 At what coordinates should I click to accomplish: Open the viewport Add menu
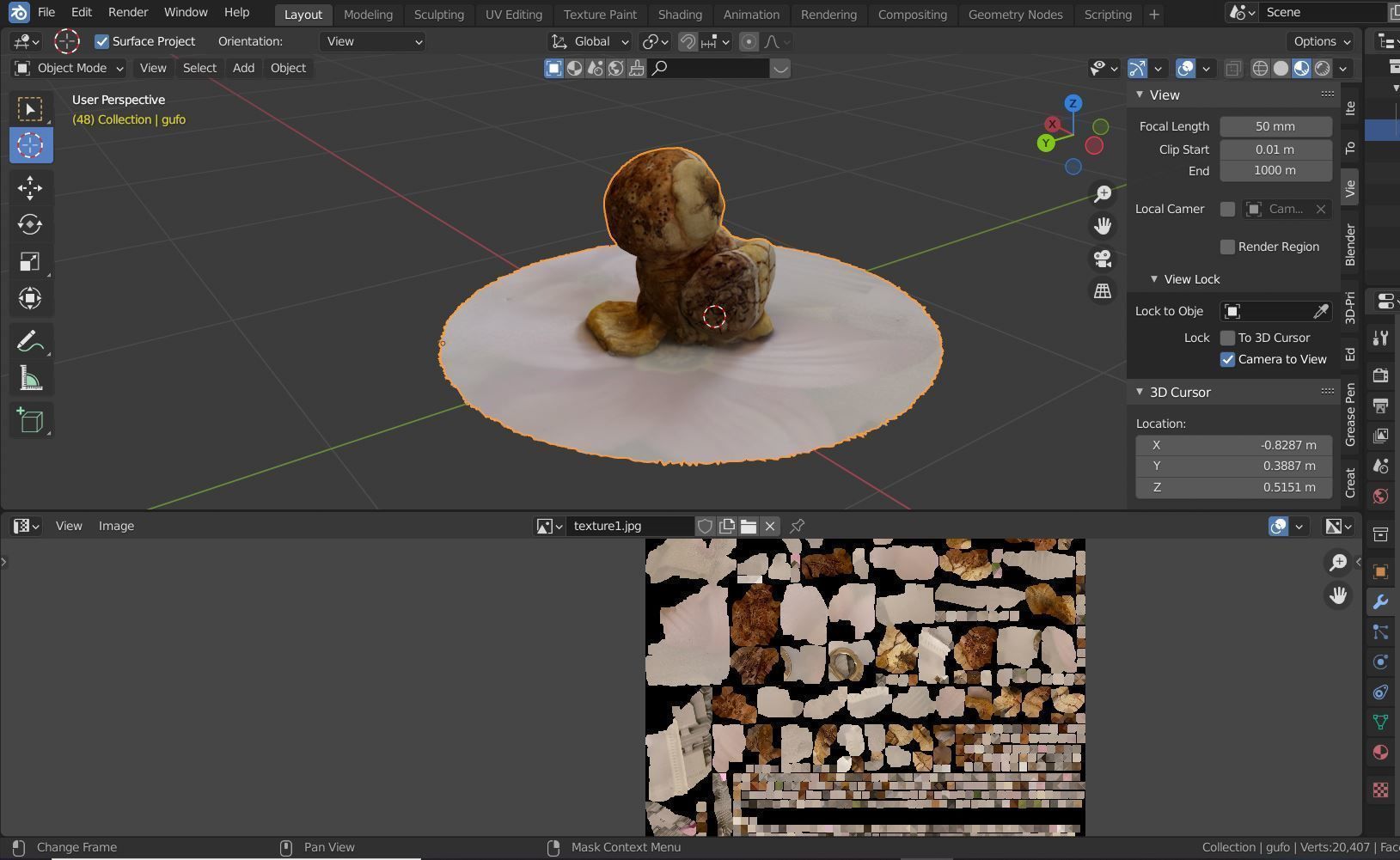pyautogui.click(x=243, y=68)
